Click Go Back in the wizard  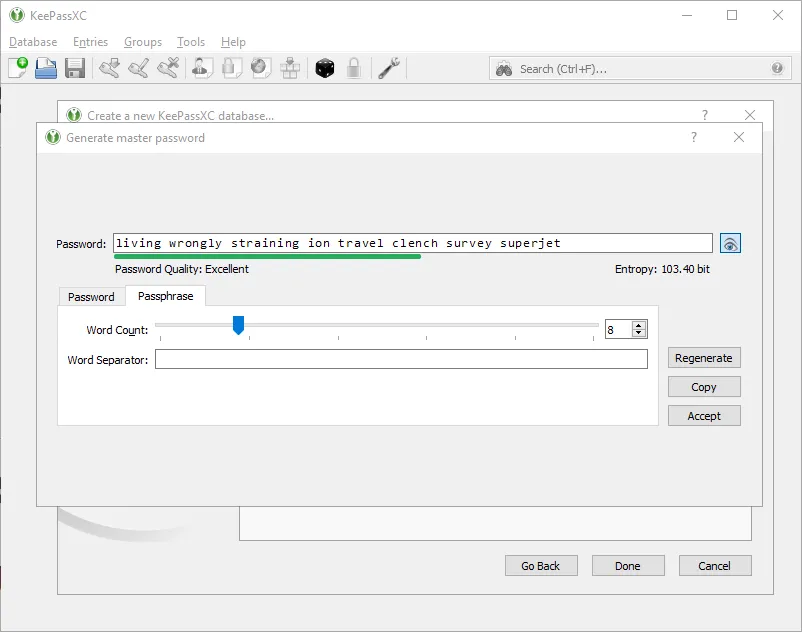(x=541, y=566)
